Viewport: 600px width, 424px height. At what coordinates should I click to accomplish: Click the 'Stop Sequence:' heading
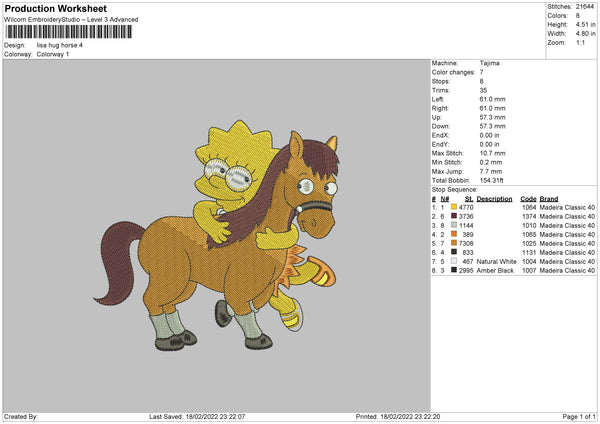455,190
